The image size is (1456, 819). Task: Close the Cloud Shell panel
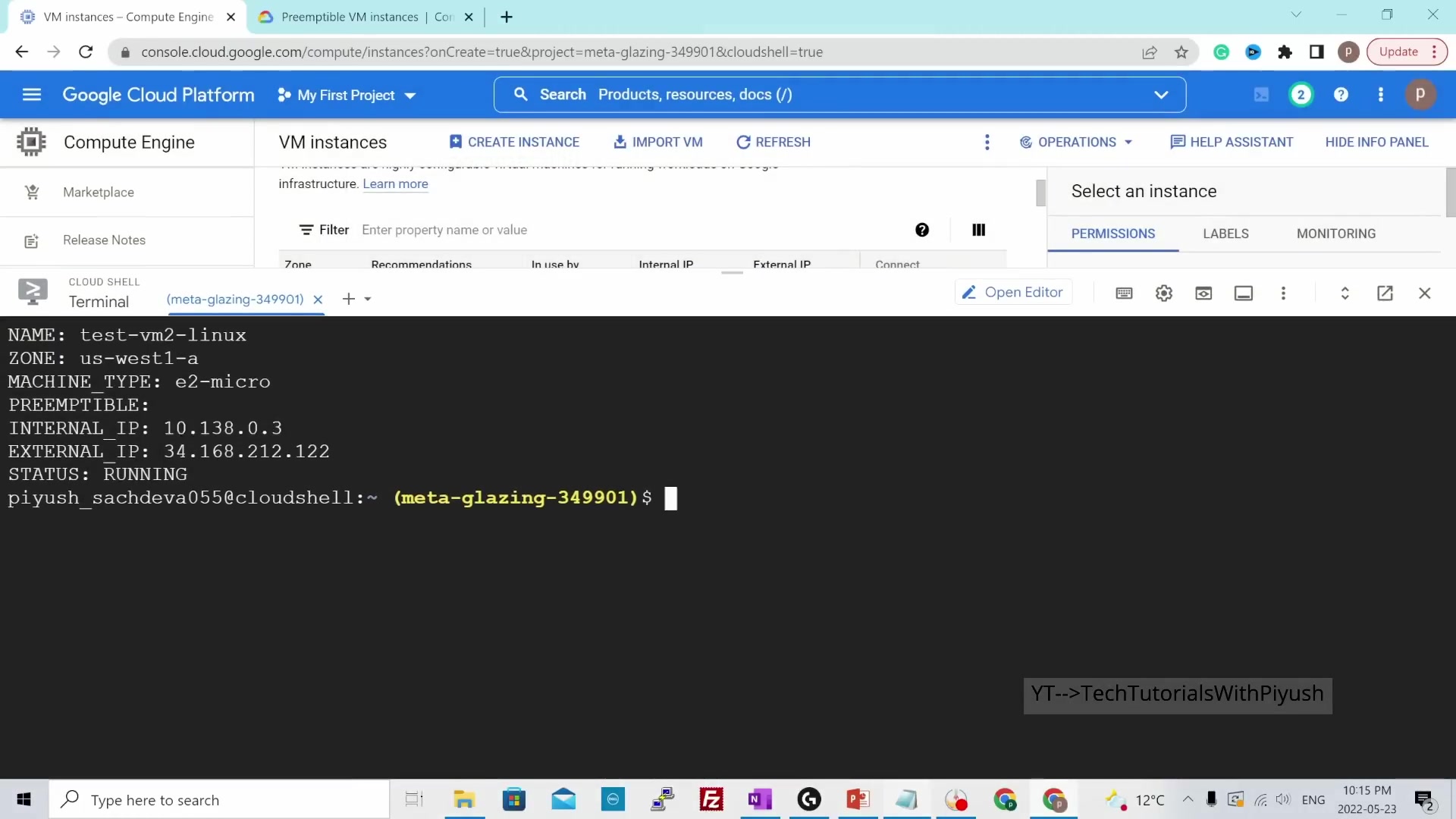point(1425,293)
